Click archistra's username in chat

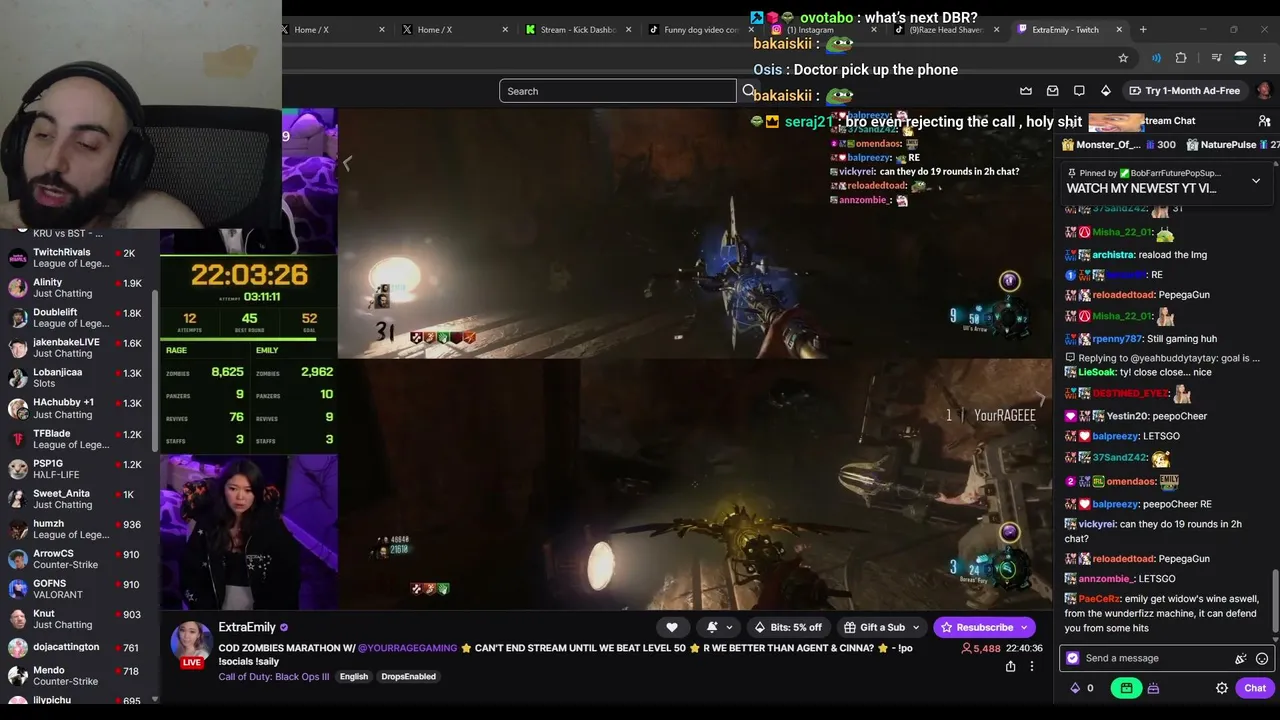1113,255
